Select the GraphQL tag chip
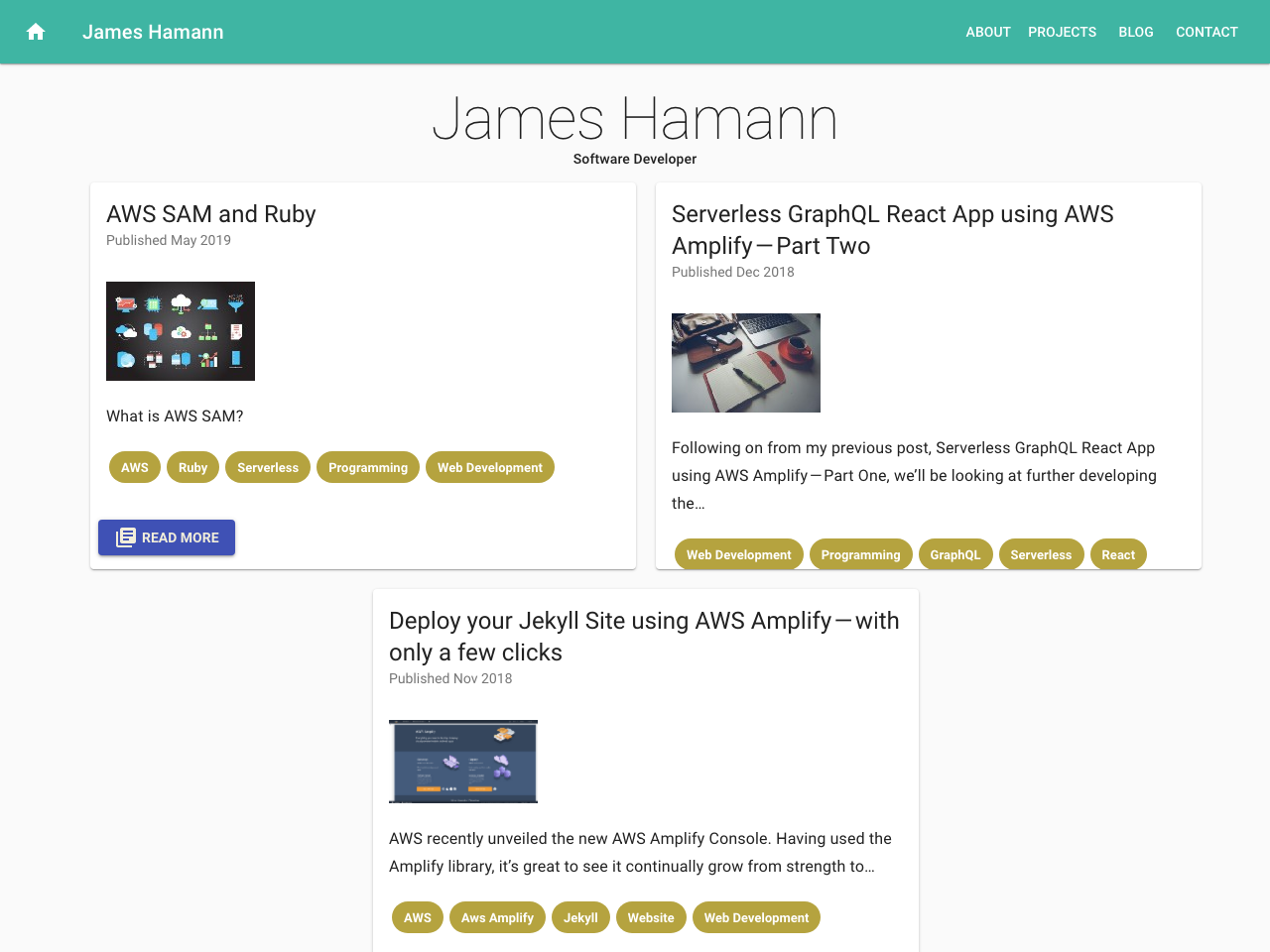 point(955,554)
